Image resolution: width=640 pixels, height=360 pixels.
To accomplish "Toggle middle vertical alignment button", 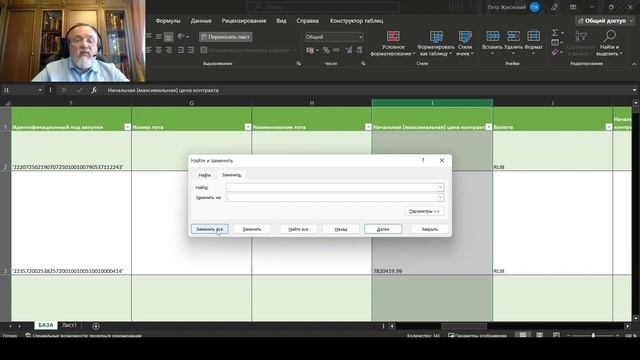I will pyautogui.click(x=158, y=37).
